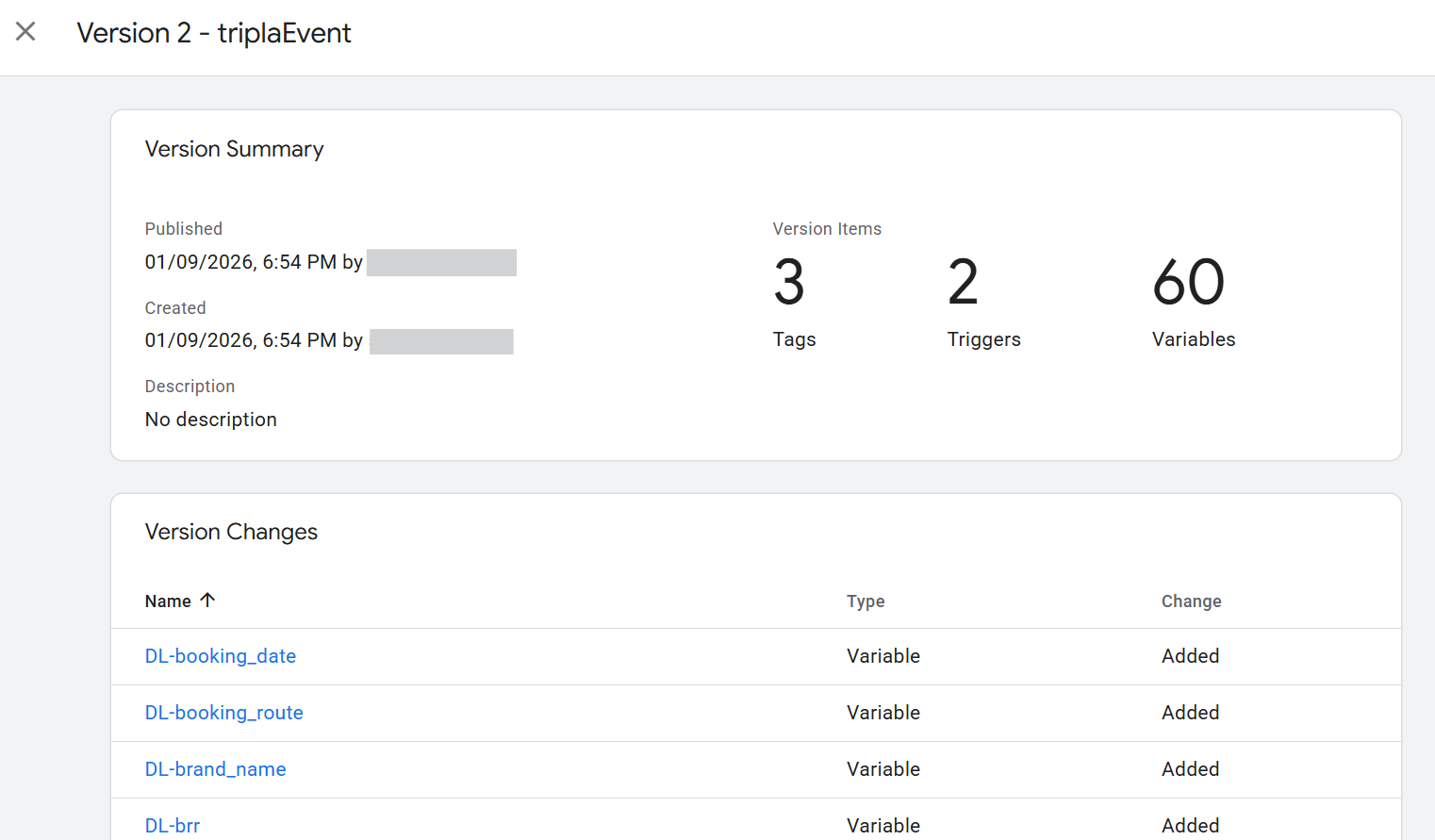Open the DL-booking_date variable
Screen dimensions: 1435x840
tap(220, 656)
